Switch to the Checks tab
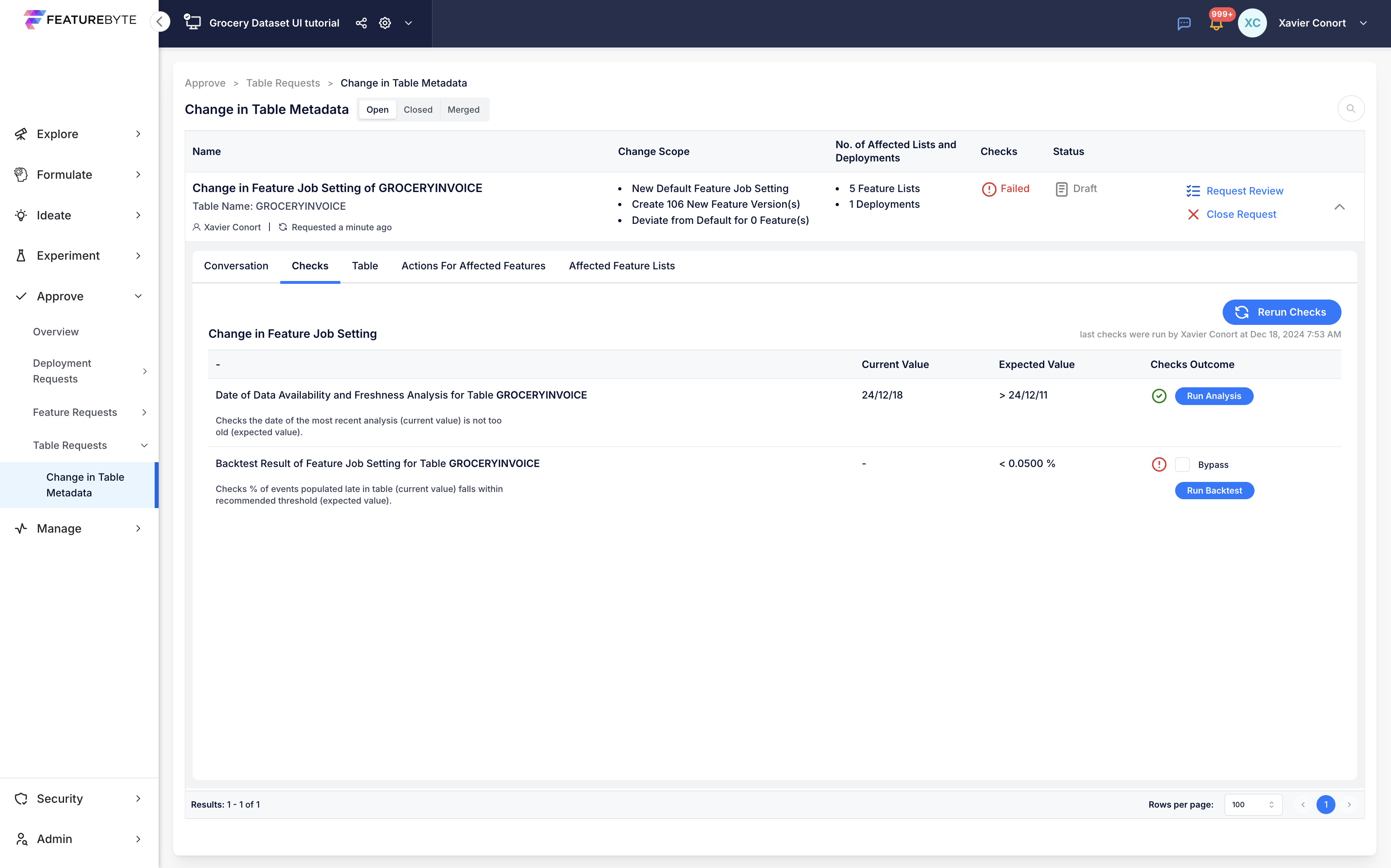1391x868 pixels. [310, 266]
